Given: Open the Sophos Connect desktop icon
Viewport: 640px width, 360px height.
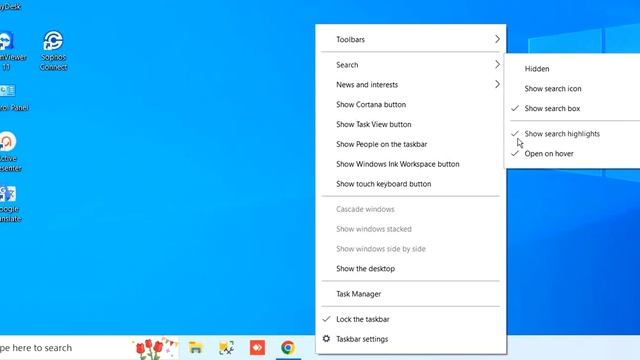Looking at the screenshot, I should pyautogui.click(x=53, y=50).
